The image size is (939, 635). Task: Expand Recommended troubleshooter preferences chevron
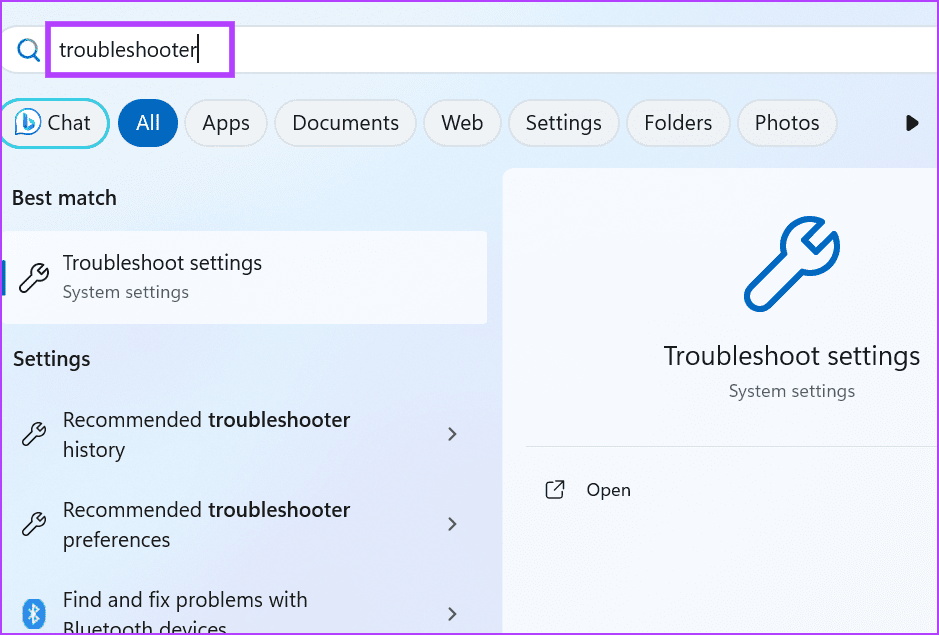(452, 524)
